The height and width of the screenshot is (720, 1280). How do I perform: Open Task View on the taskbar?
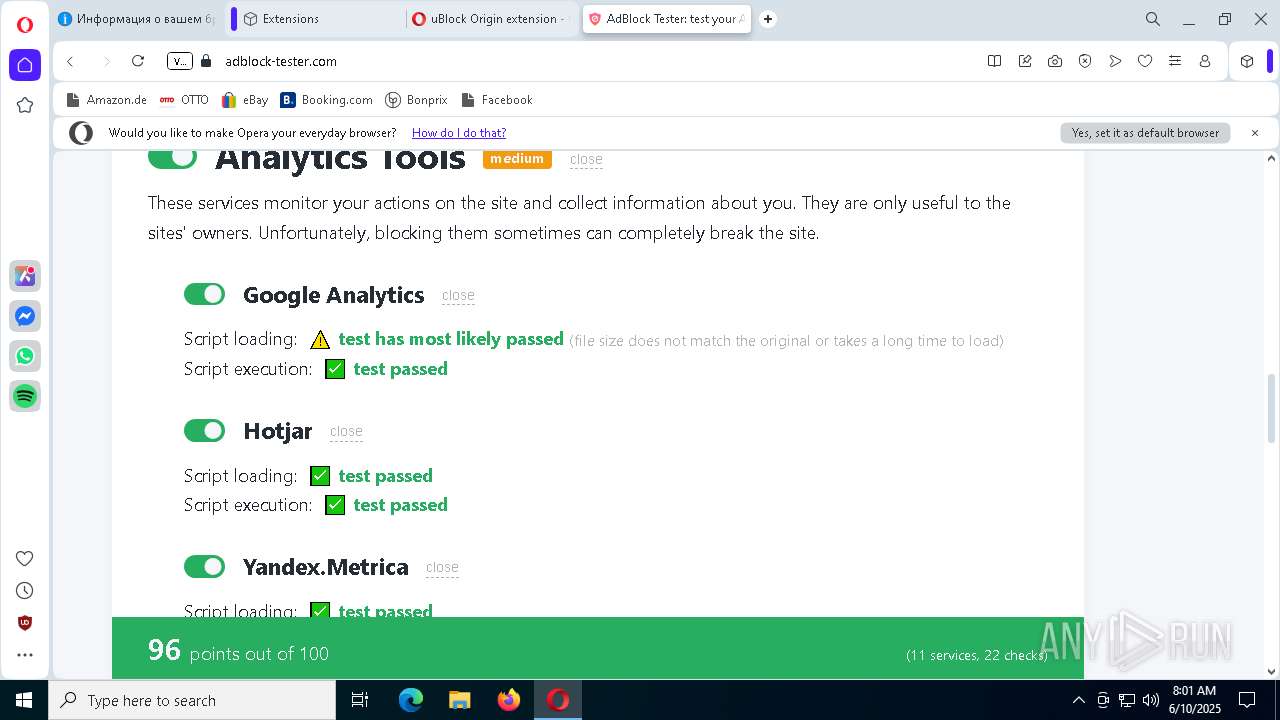tap(360, 700)
